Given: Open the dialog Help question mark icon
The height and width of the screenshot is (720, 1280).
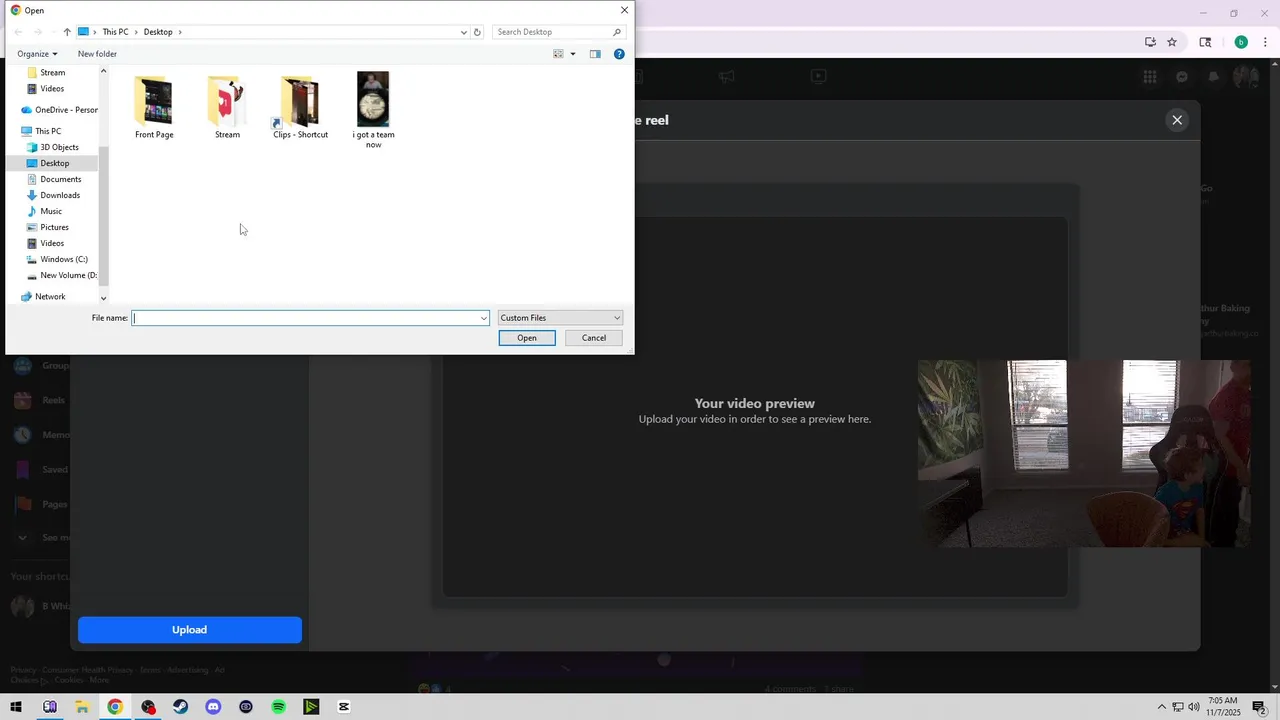Looking at the screenshot, I should (619, 54).
